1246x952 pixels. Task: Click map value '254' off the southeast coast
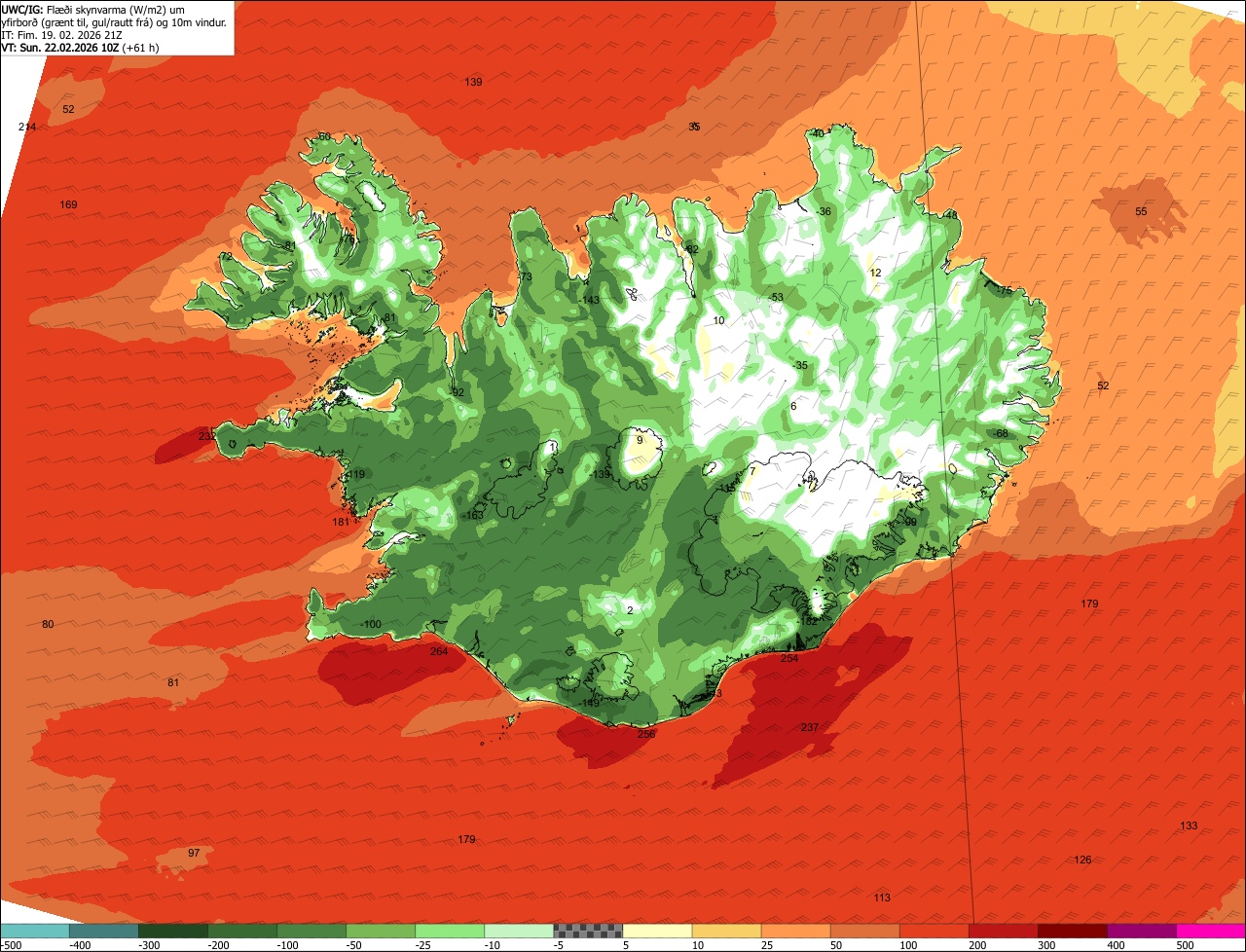coord(789,659)
